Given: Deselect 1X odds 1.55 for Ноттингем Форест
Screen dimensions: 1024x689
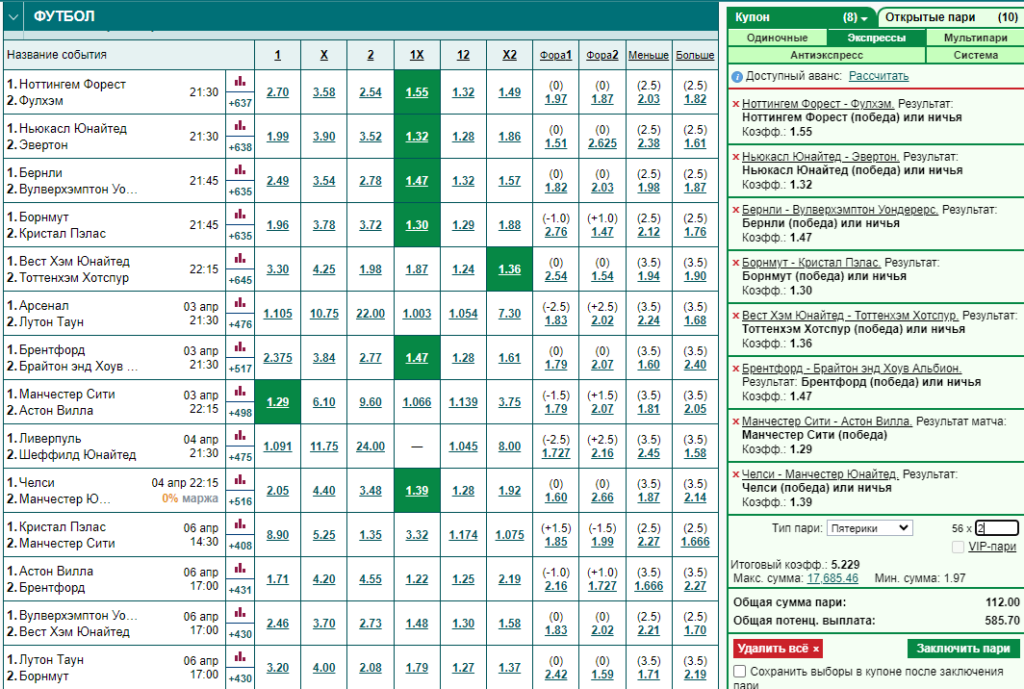Looking at the screenshot, I should point(417,92).
